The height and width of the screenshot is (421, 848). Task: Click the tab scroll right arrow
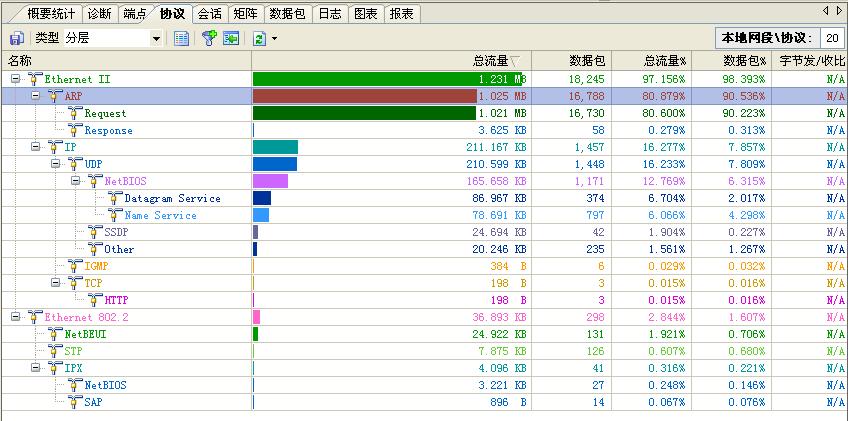pos(839,10)
